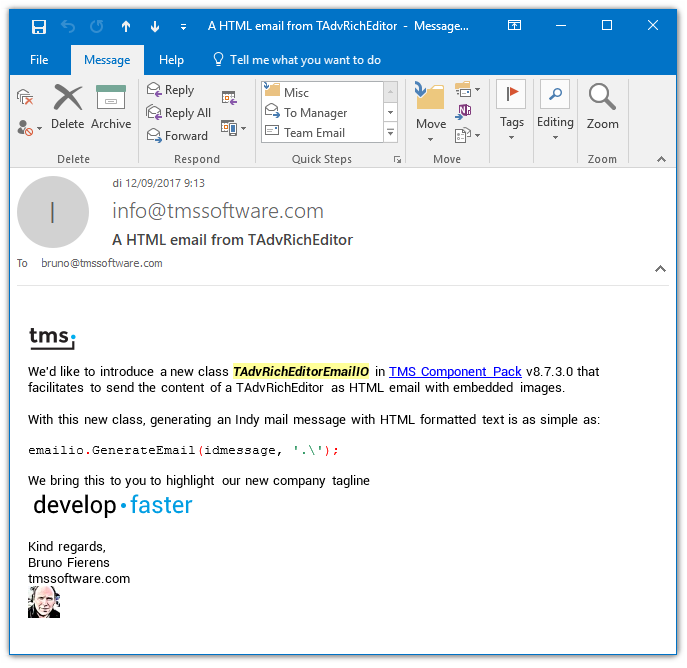Viewport: 687px width, 668px height.
Task: Open the Junk dropdown in the Delete group
Action: (x=29, y=128)
